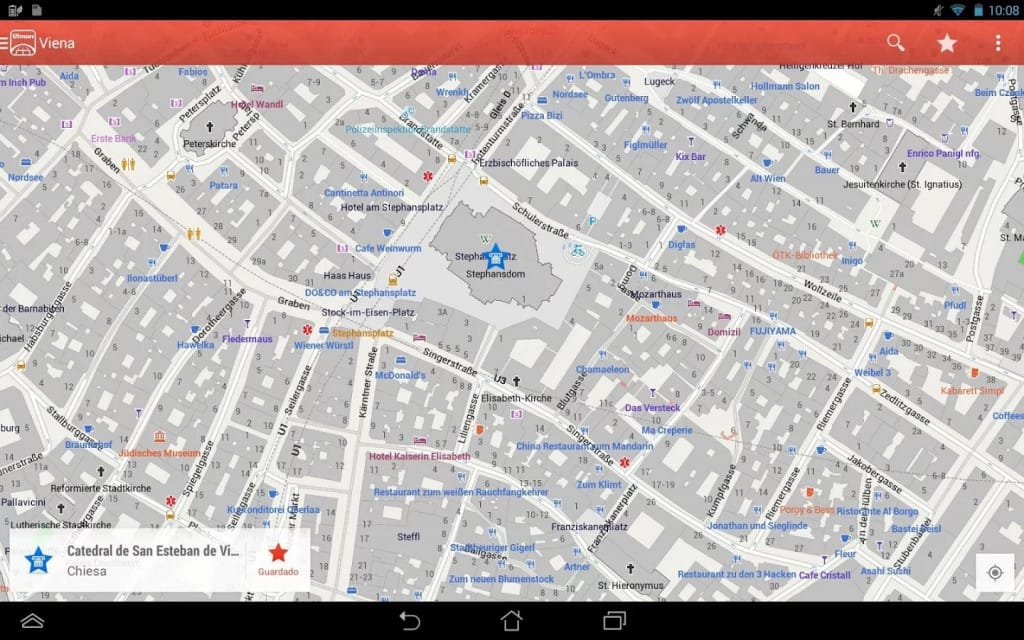The width and height of the screenshot is (1024, 640).
Task: Open recent apps from the navigation bar
Action: 612,620
